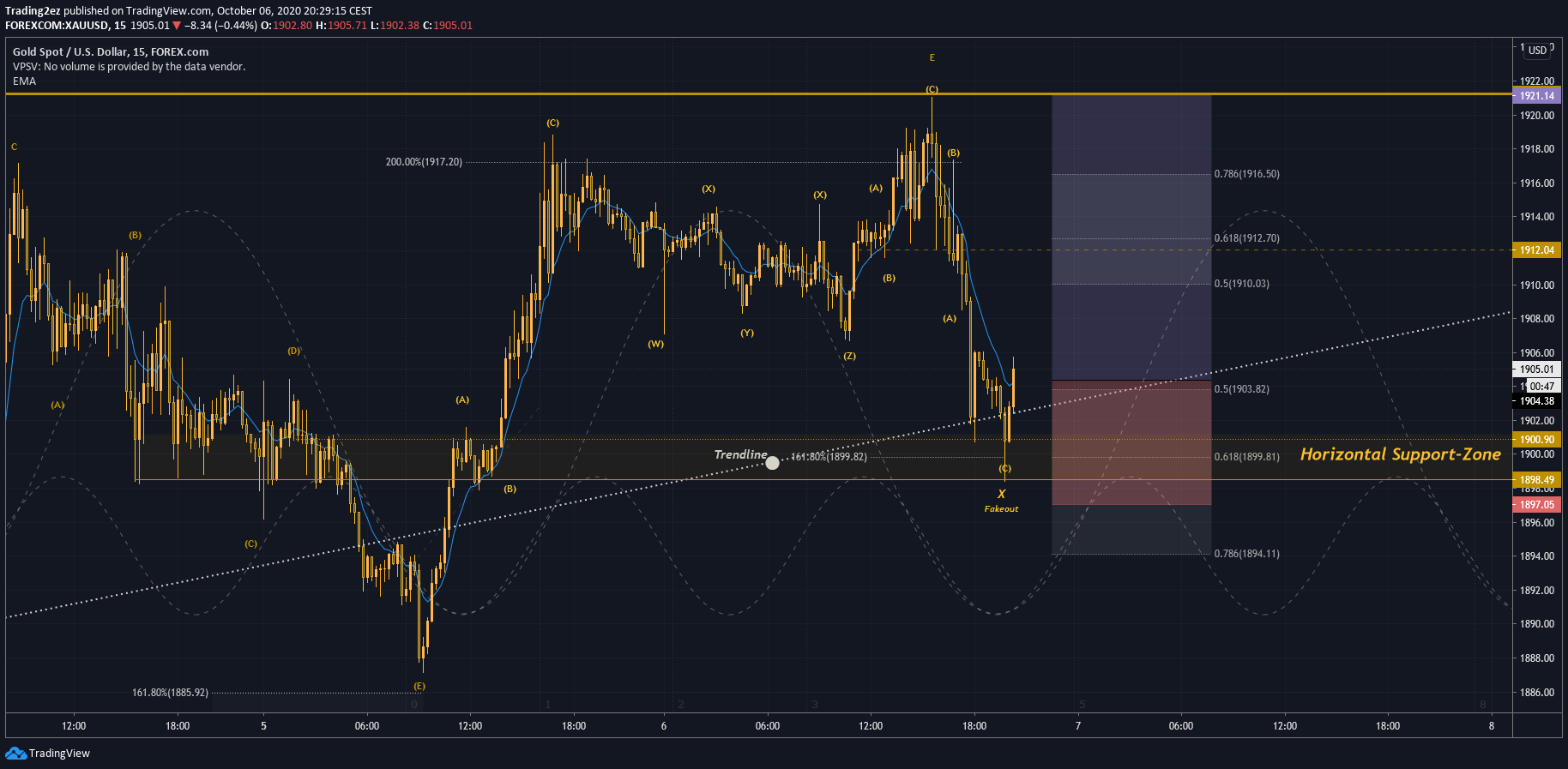Click the (Z) wave label
Image resolution: width=1568 pixels, height=769 pixels.
[849, 356]
